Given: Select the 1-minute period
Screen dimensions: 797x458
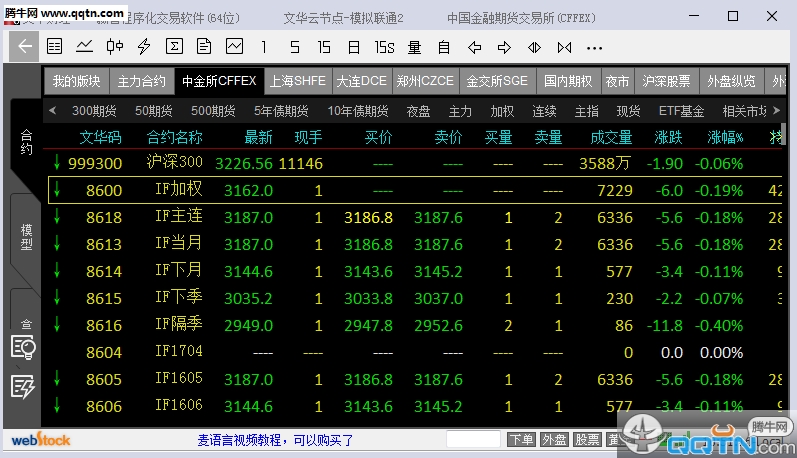Looking at the screenshot, I should click(x=264, y=47).
